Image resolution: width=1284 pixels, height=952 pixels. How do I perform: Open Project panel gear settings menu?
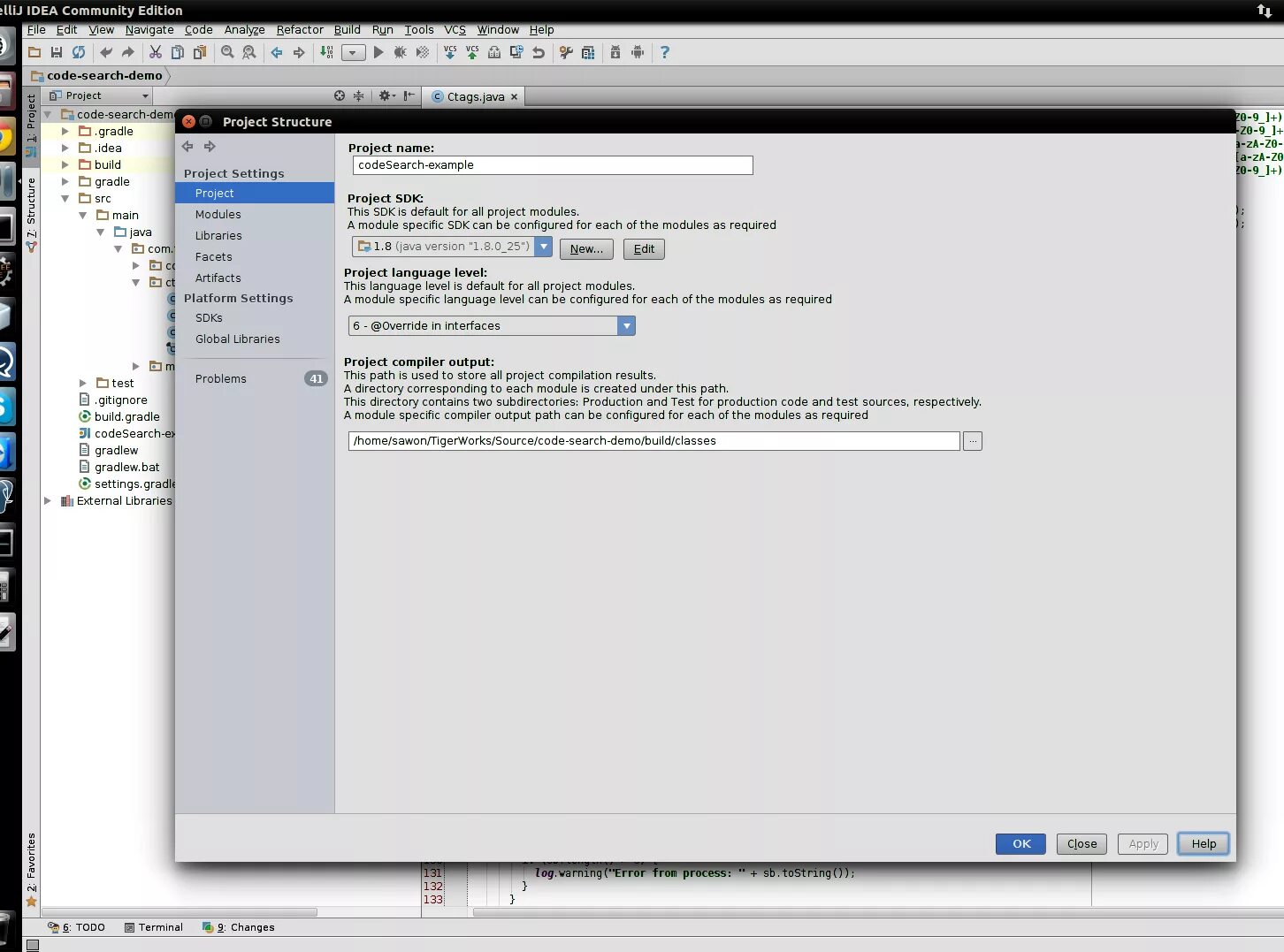pos(386,95)
